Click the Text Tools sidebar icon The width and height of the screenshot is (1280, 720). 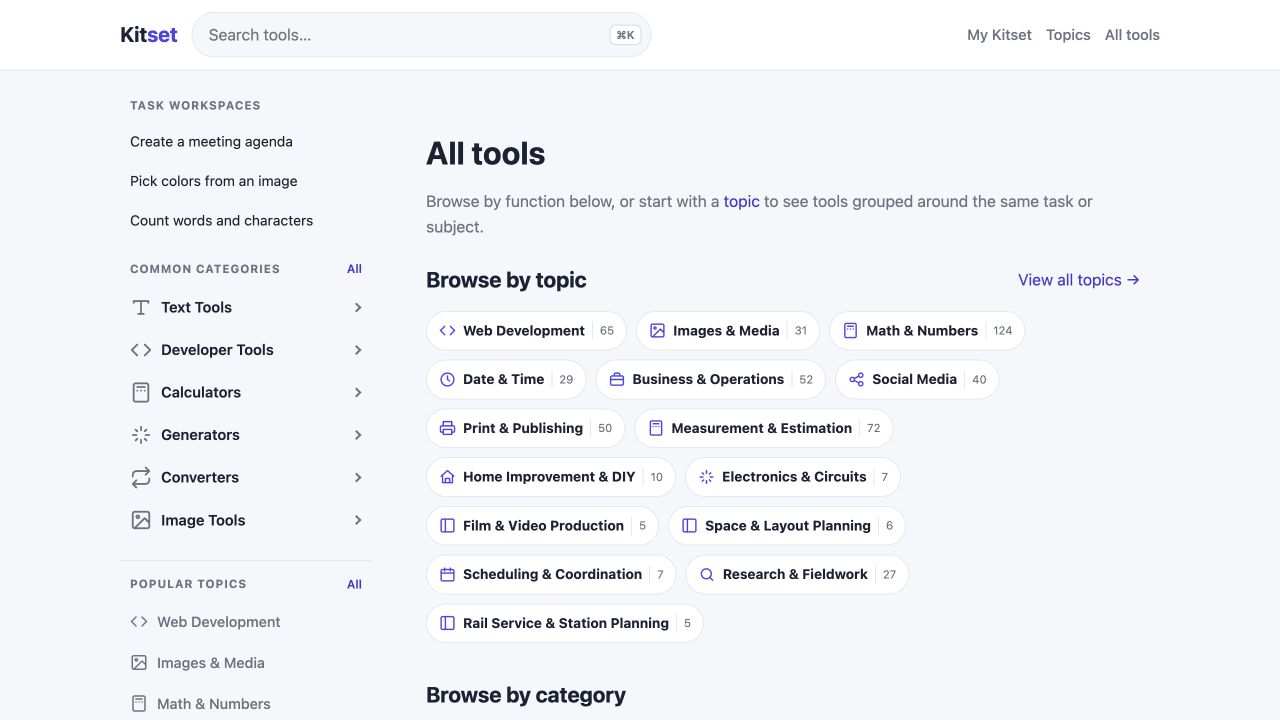[x=141, y=308]
